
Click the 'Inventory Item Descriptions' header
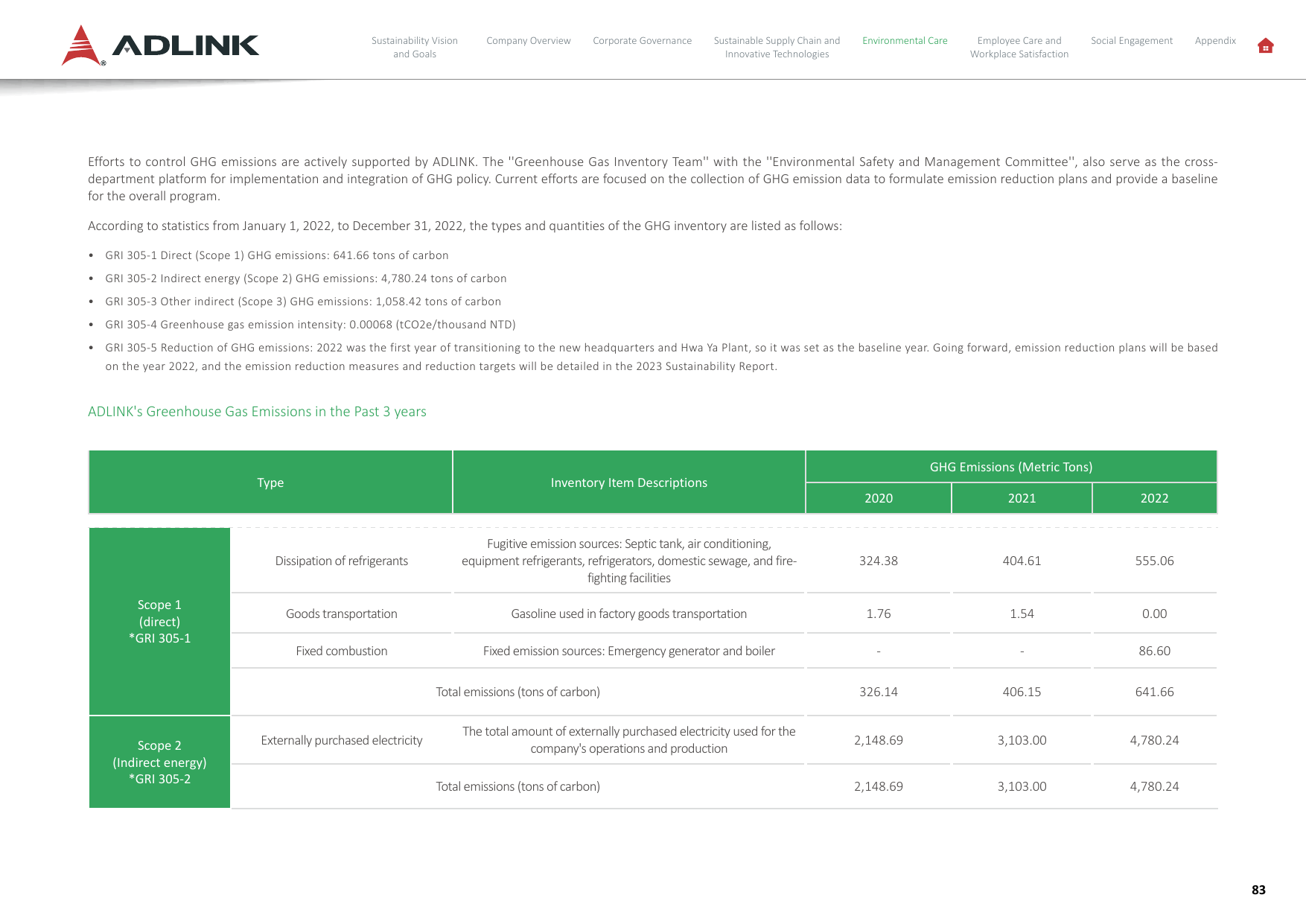(x=629, y=482)
